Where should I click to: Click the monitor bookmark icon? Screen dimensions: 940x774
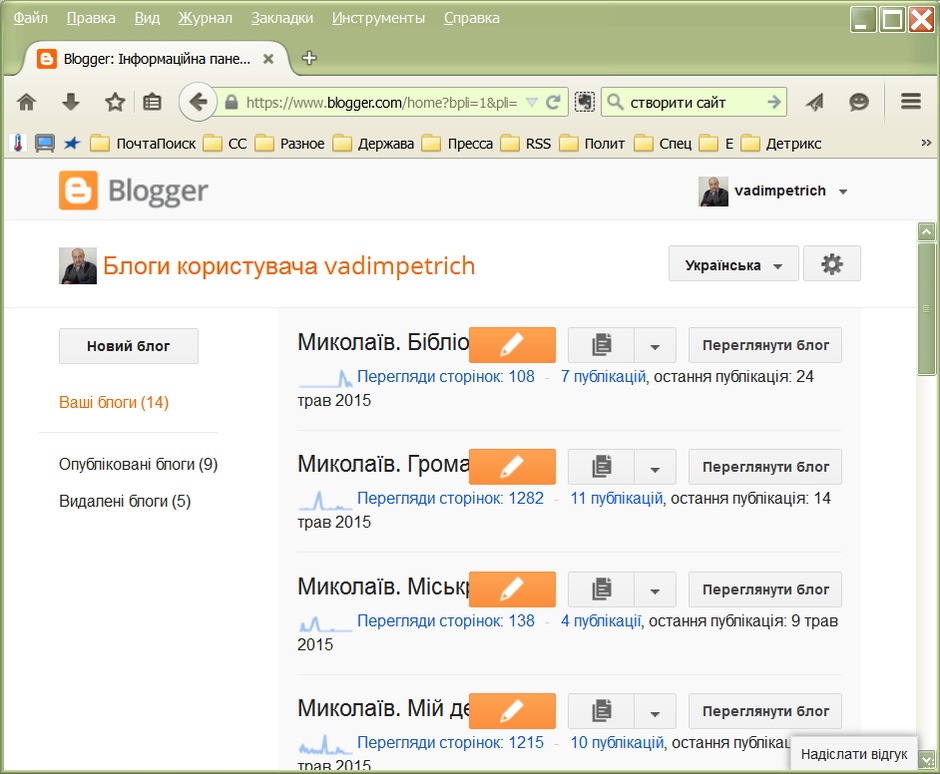tap(45, 144)
